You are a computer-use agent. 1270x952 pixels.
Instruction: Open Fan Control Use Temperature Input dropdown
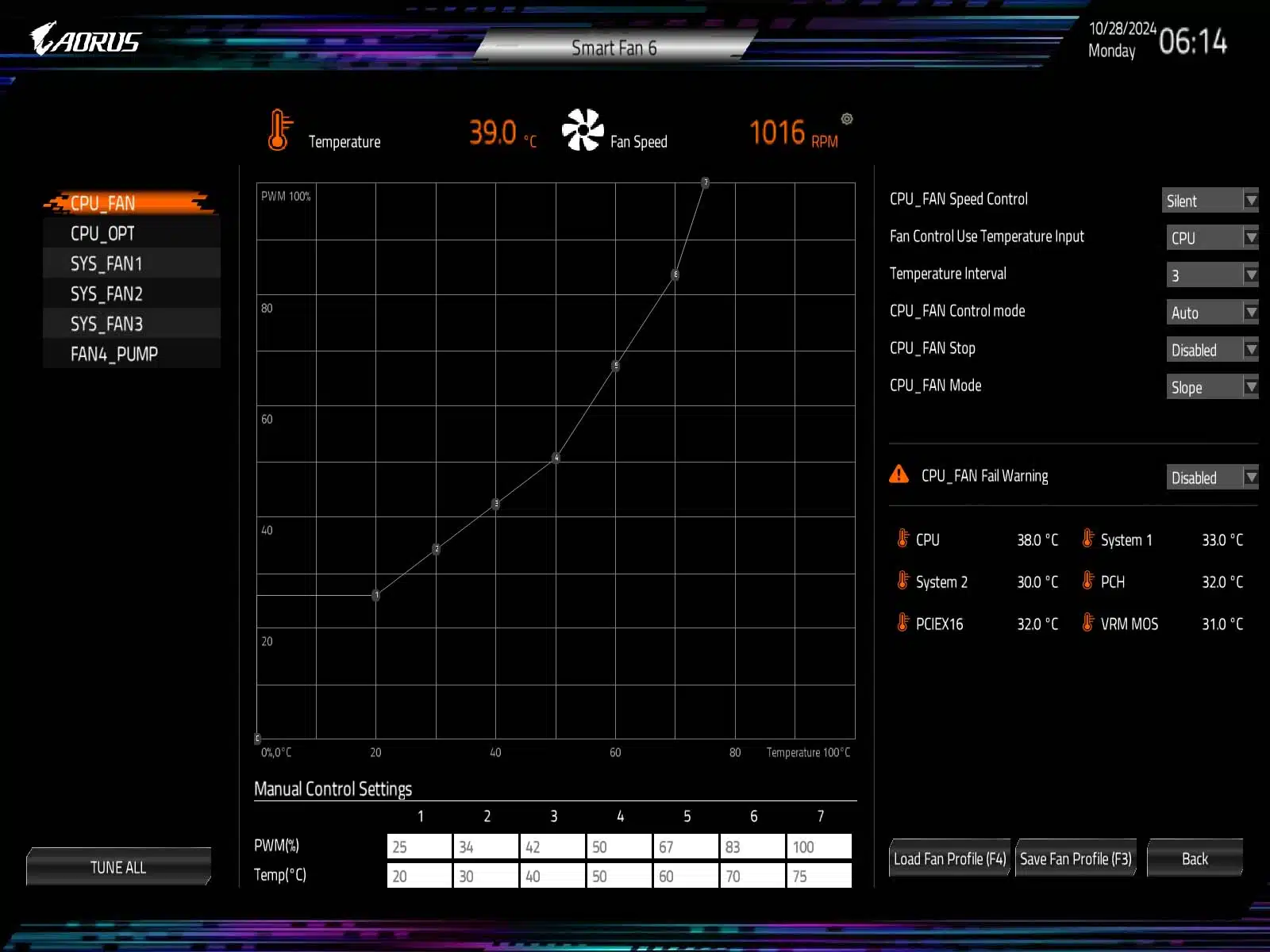pyautogui.click(x=1212, y=238)
